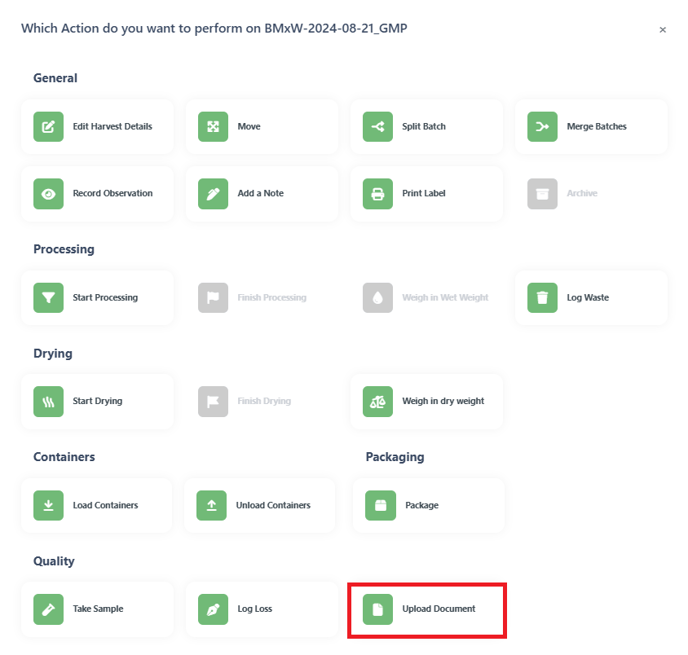Click Weigh in dry weight scale icon

coord(378,401)
